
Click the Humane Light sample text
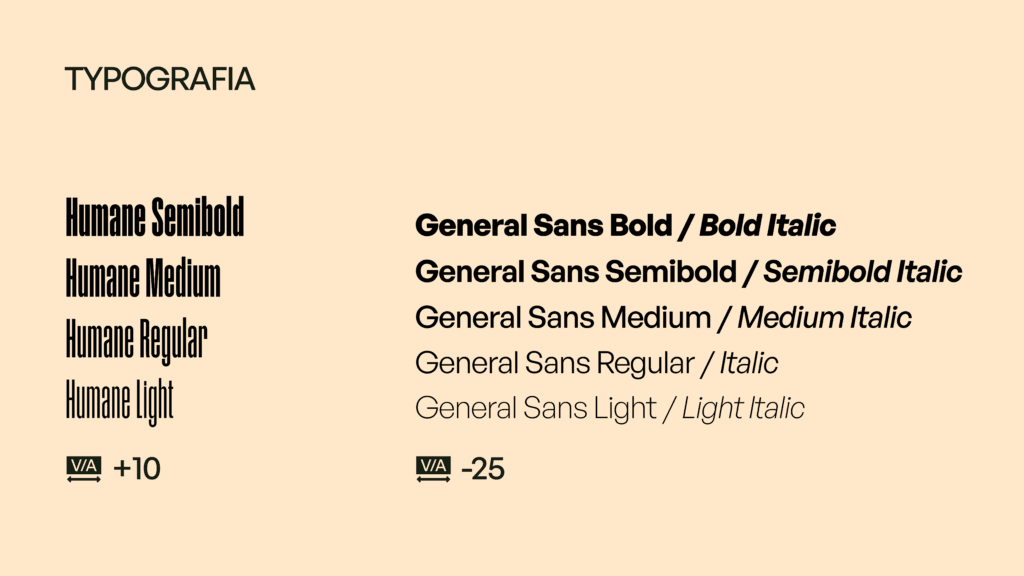[x=119, y=402]
